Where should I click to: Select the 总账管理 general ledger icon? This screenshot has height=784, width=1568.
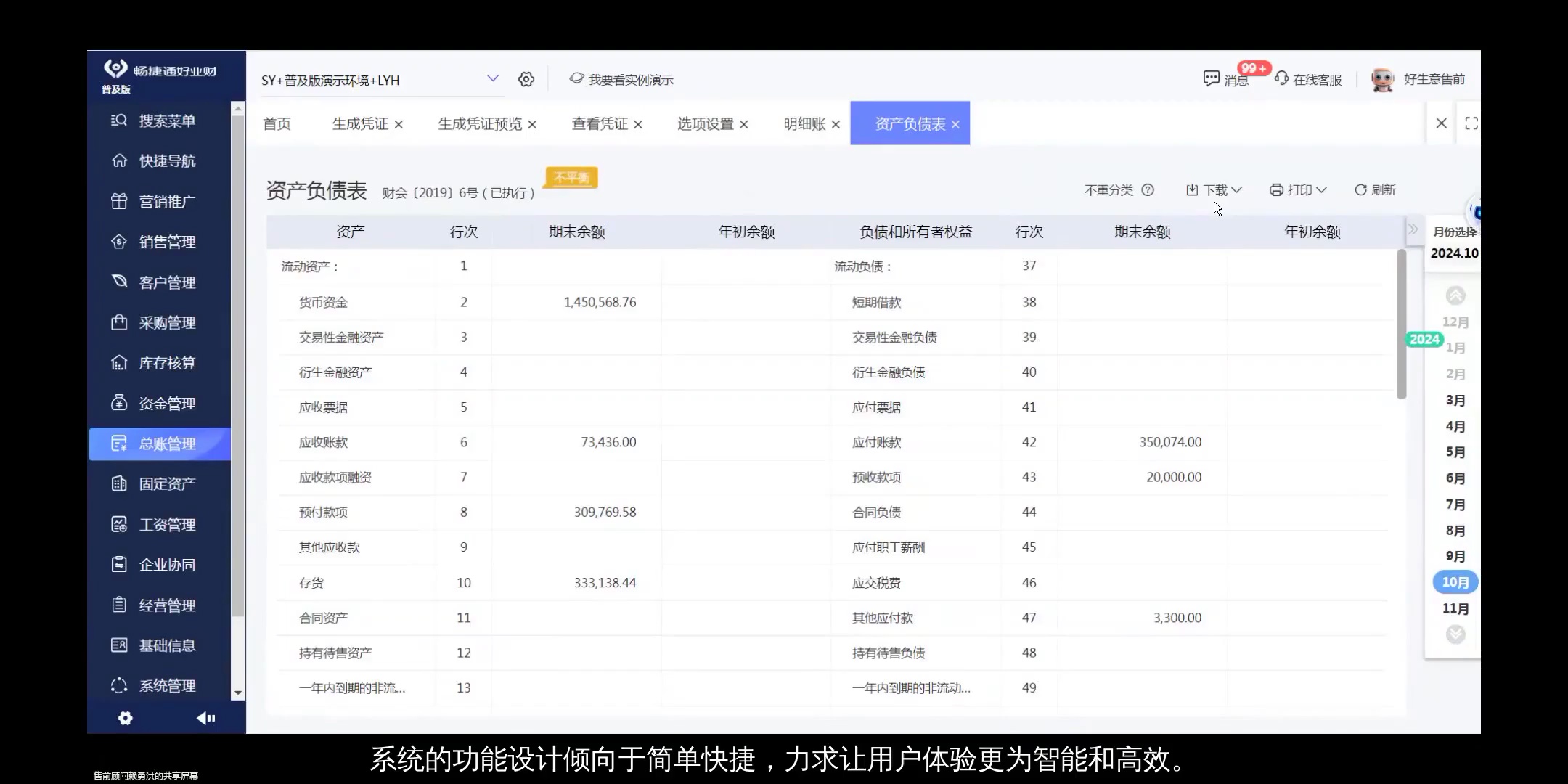[x=120, y=444]
